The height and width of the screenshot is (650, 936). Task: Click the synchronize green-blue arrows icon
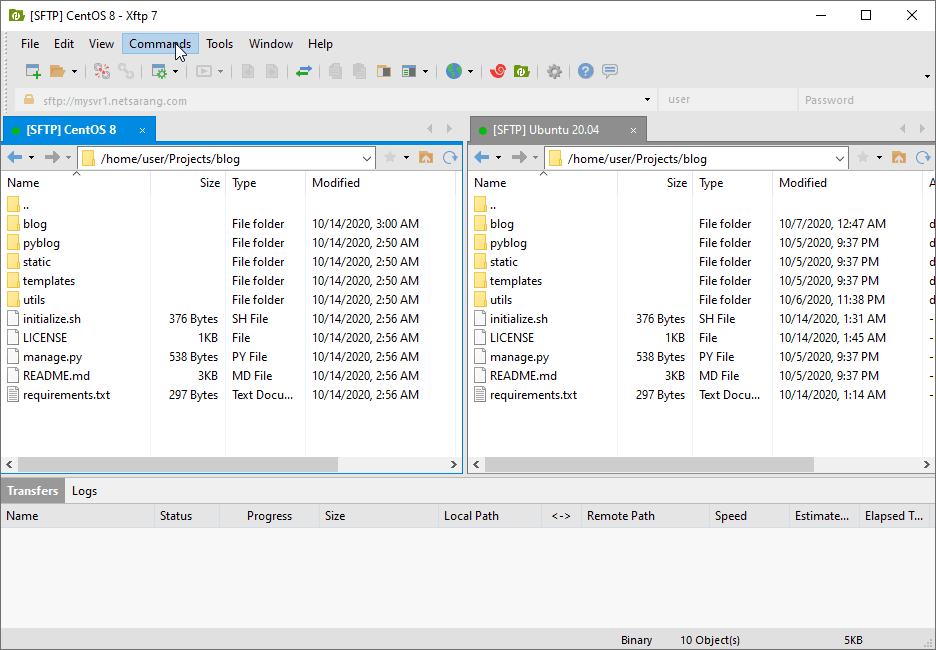click(x=304, y=72)
